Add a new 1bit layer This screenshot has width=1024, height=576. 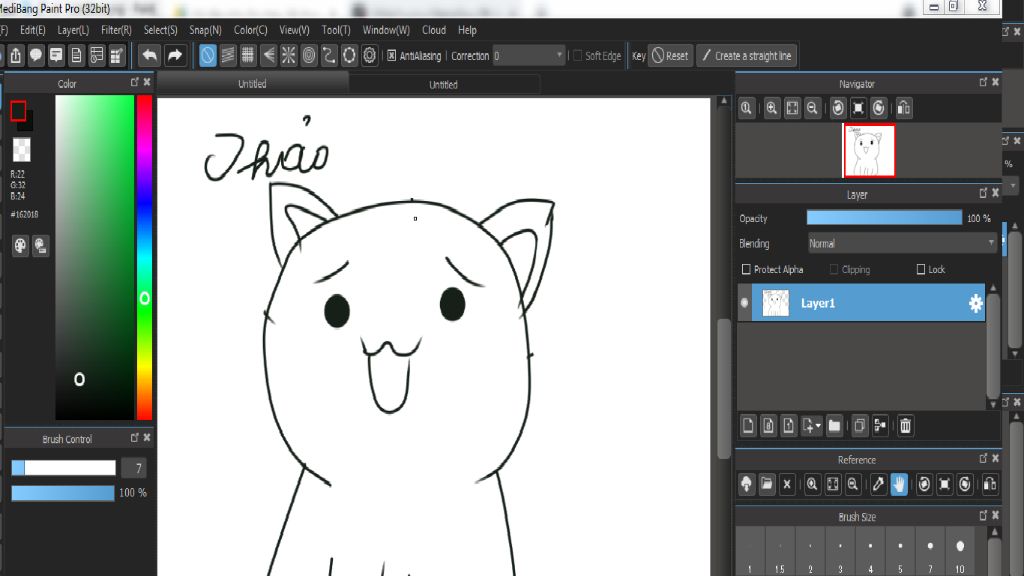pos(789,426)
